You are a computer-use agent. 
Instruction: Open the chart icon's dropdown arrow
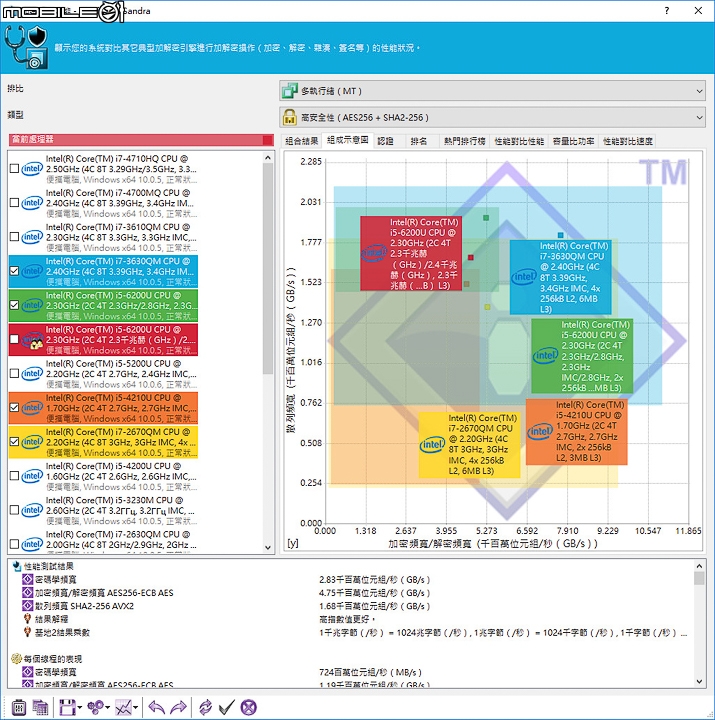tap(136, 708)
